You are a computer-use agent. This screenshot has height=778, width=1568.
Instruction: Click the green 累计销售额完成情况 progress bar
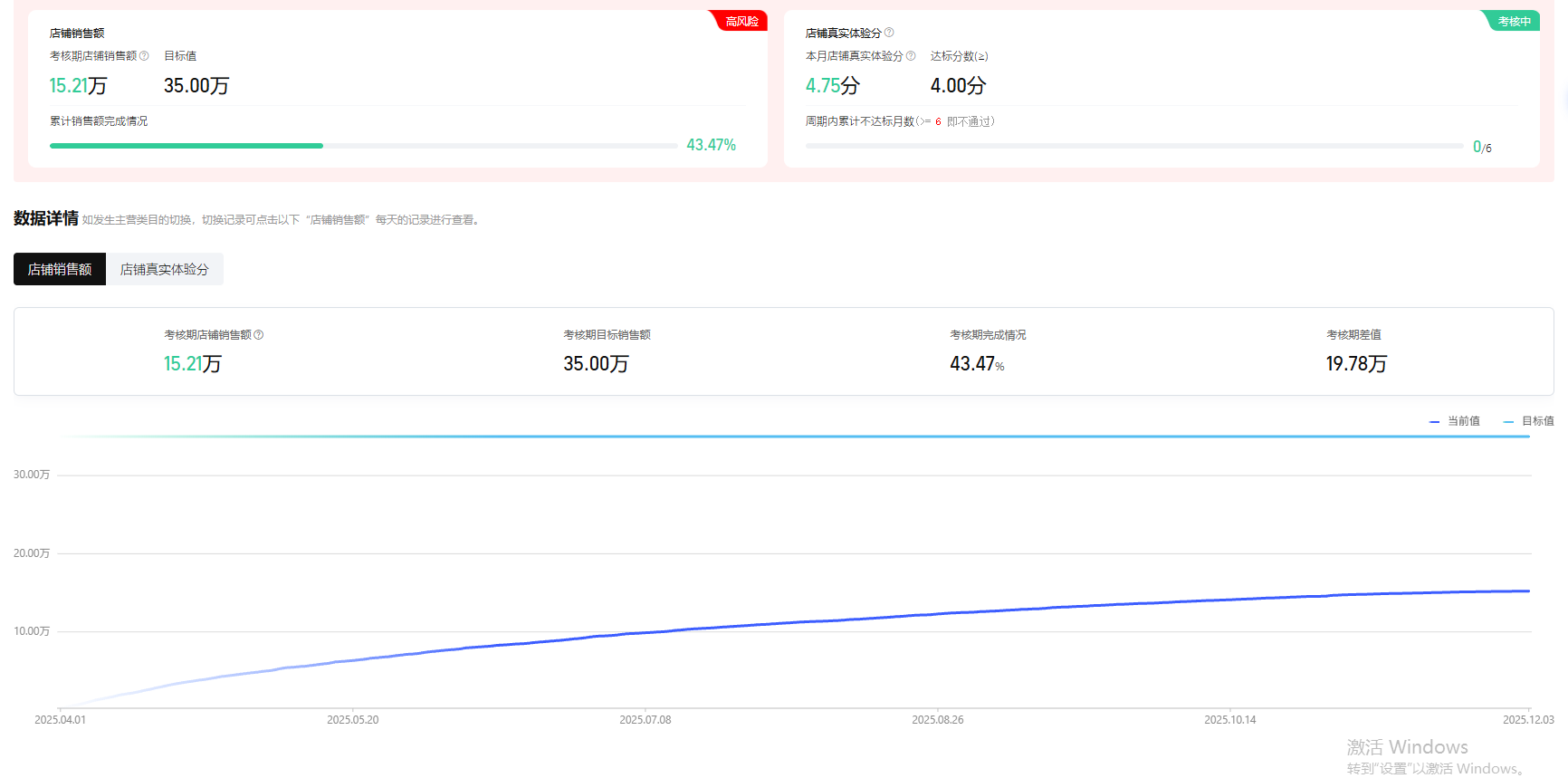tap(186, 146)
